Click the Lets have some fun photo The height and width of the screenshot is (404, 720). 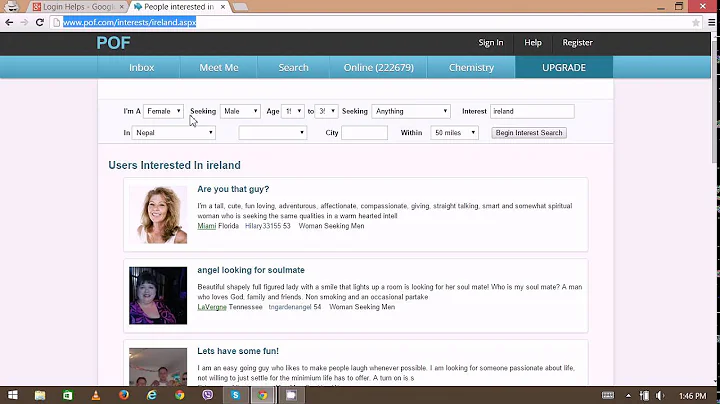[158, 367]
